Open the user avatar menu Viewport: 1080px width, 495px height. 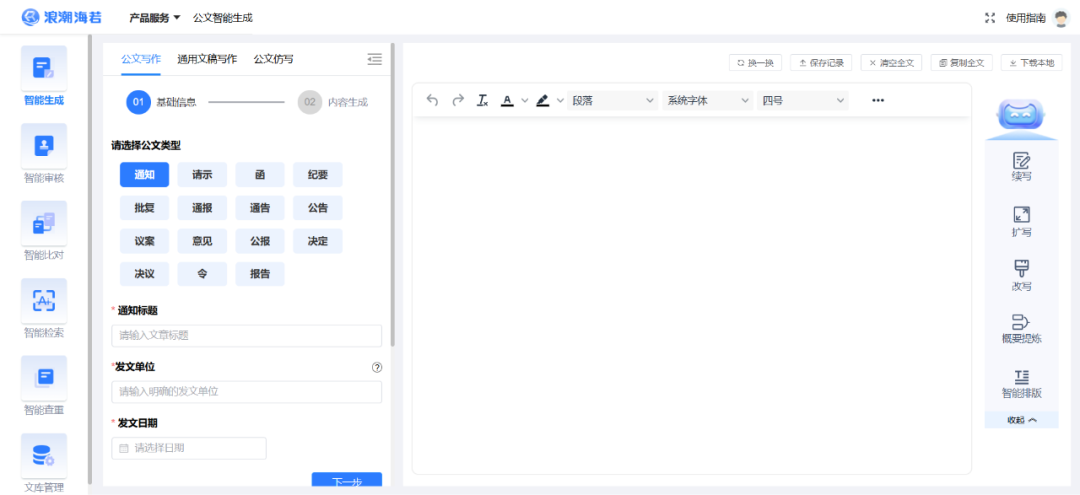click(1061, 18)
